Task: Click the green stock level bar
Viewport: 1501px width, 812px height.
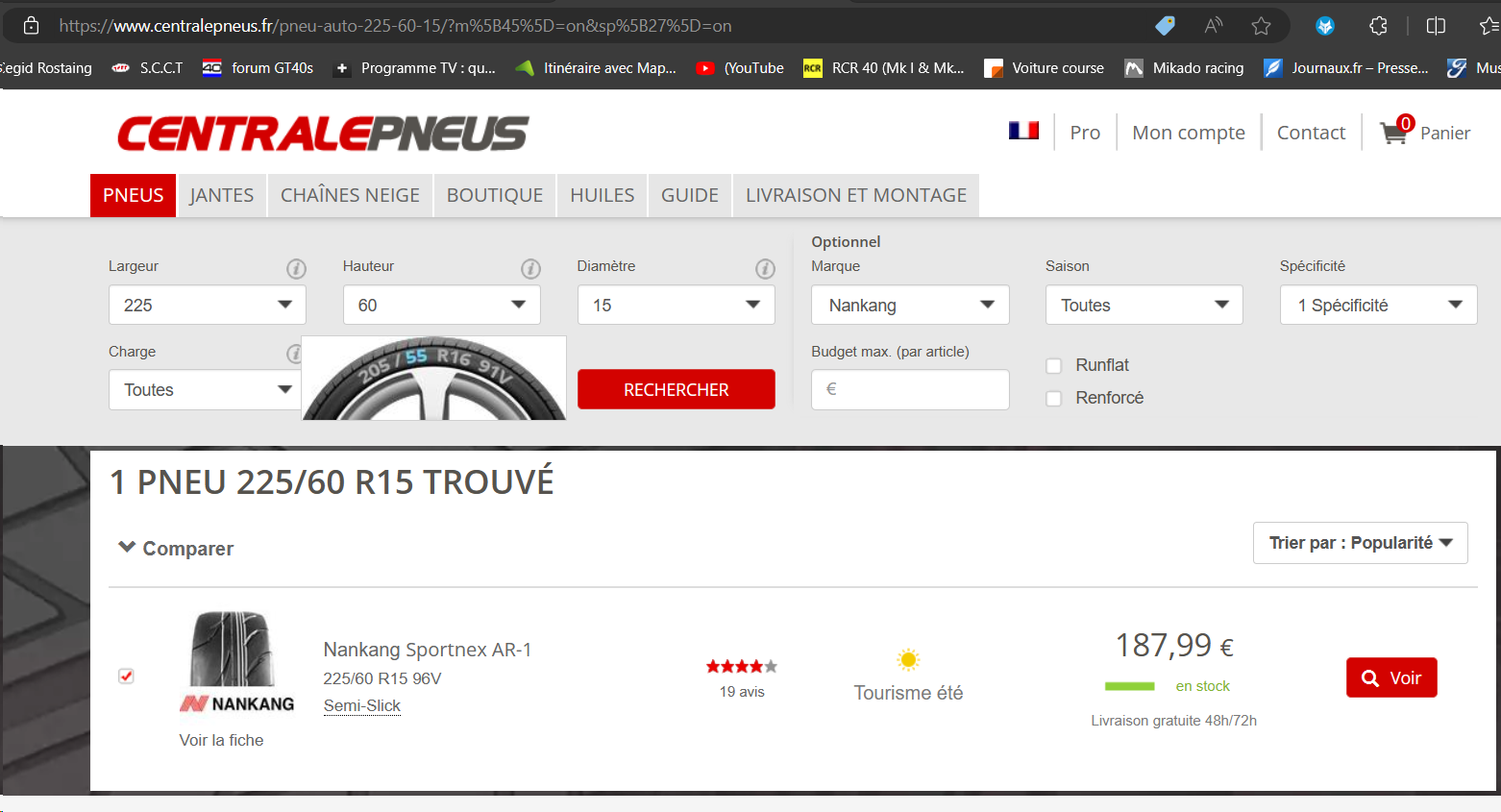Action: [1130, 686]
